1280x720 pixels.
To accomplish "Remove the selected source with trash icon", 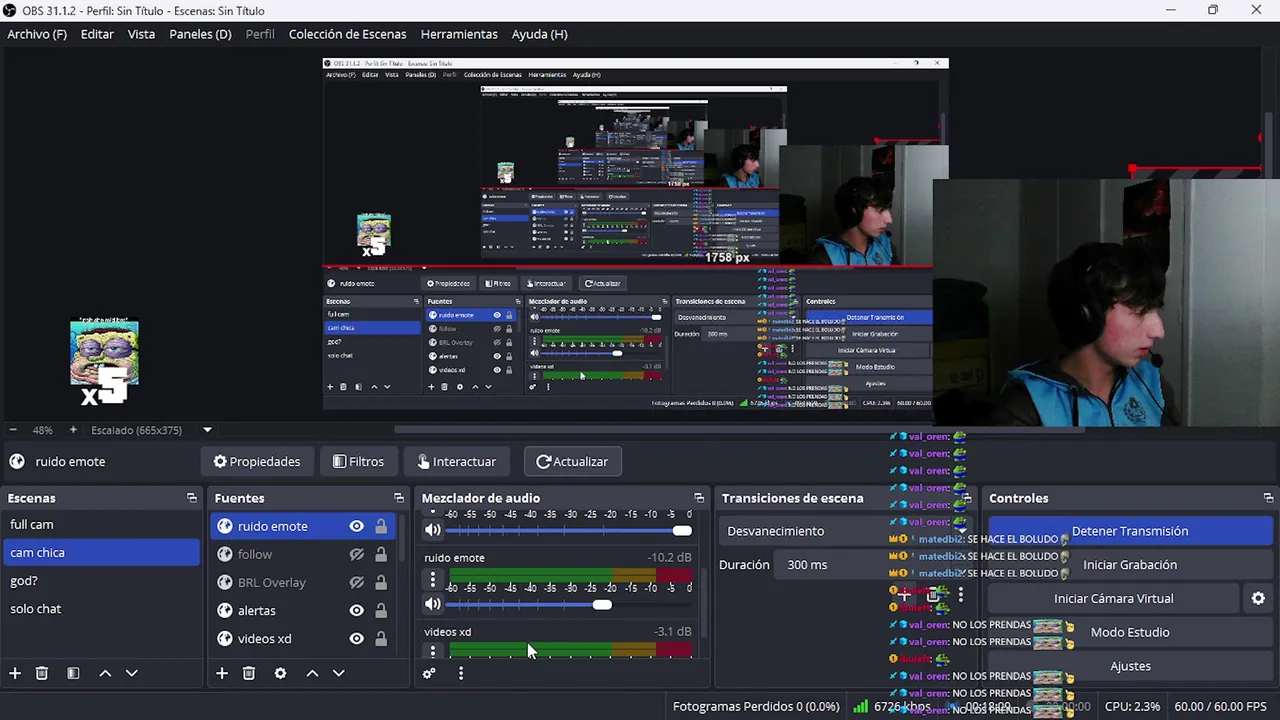I will pos(249,673).
